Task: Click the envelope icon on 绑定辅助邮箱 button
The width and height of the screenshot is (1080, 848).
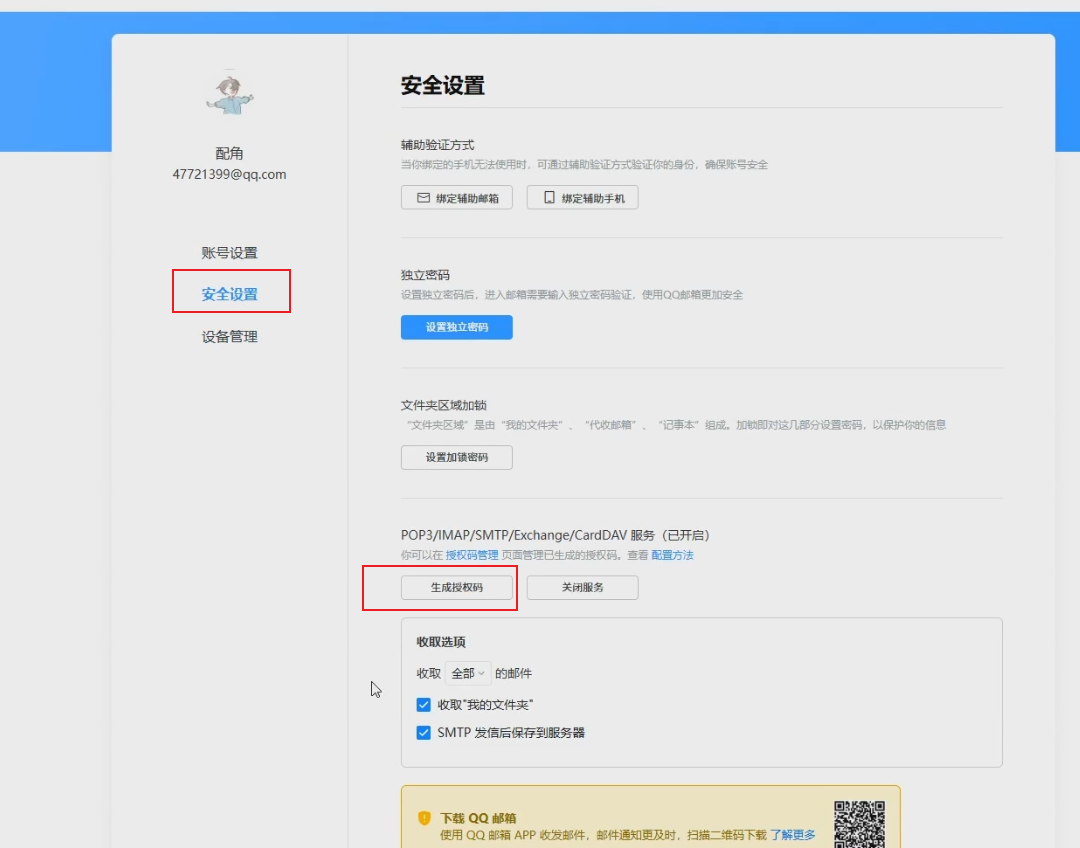Action: pyautogui.click(x=423, y=197)
